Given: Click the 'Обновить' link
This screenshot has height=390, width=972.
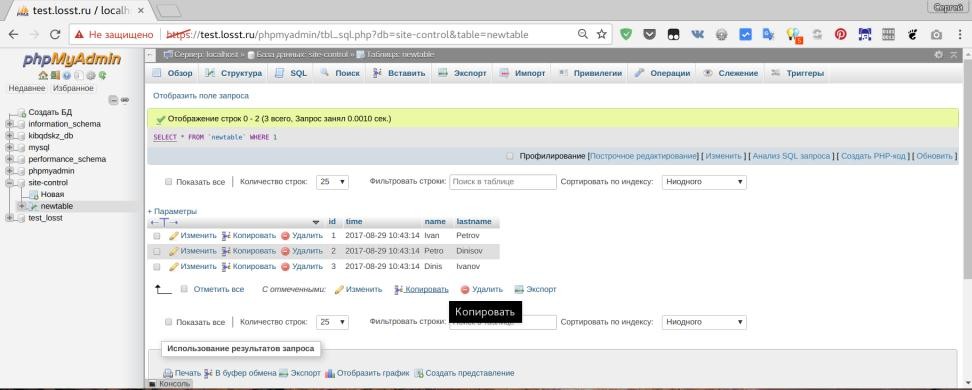Looking at the screenshot, I should pos(934,156).
